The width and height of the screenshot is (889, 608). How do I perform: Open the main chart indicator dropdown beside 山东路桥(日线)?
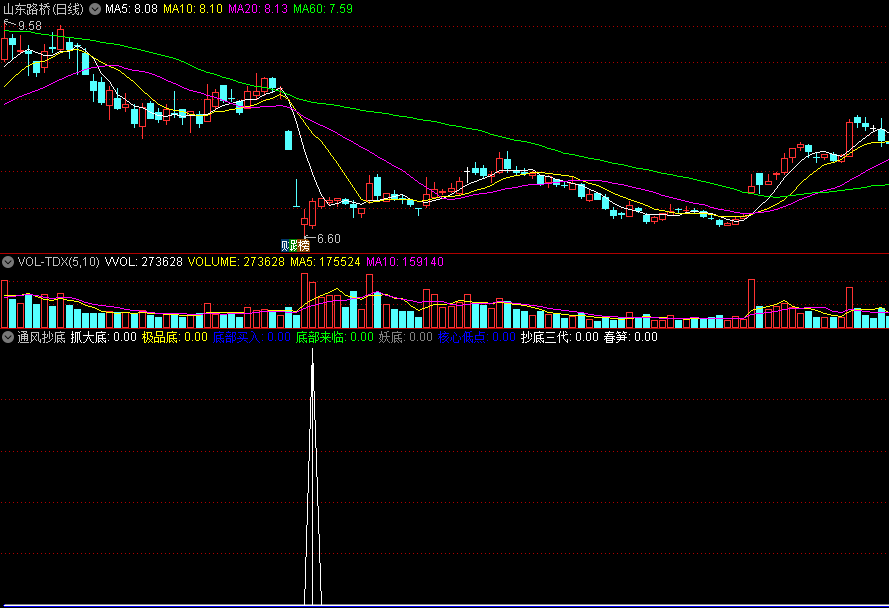95,9
